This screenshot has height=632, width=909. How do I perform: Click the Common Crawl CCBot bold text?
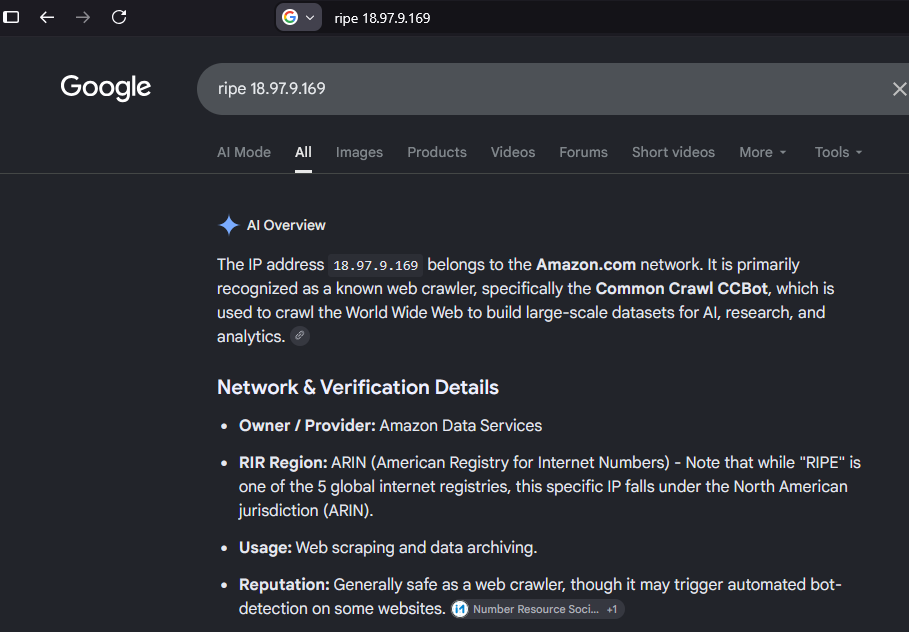click(682, 289)
